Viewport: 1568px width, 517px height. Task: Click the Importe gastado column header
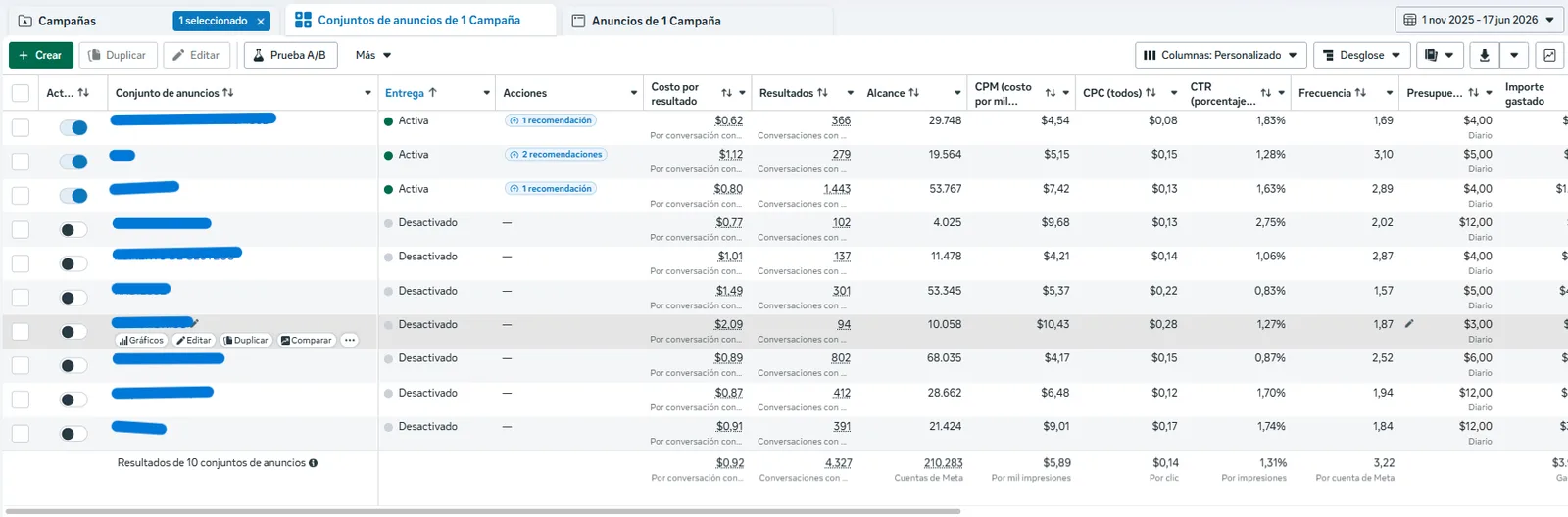tap(1525, 93)
